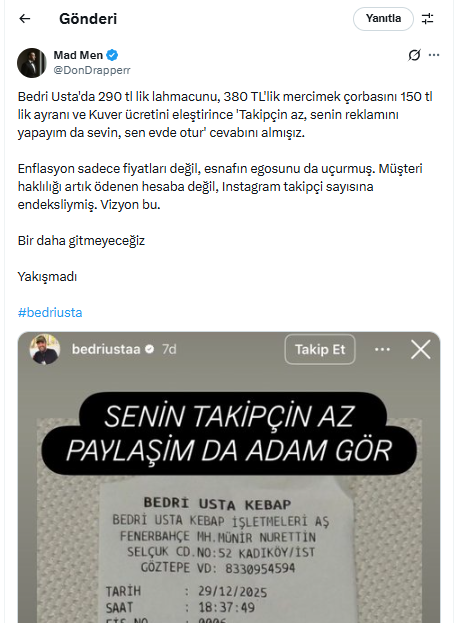The width and height of the screenshot is (470, 623).
Task: Click the bedriustaa verified checkmark
Action: pos(150,349)
